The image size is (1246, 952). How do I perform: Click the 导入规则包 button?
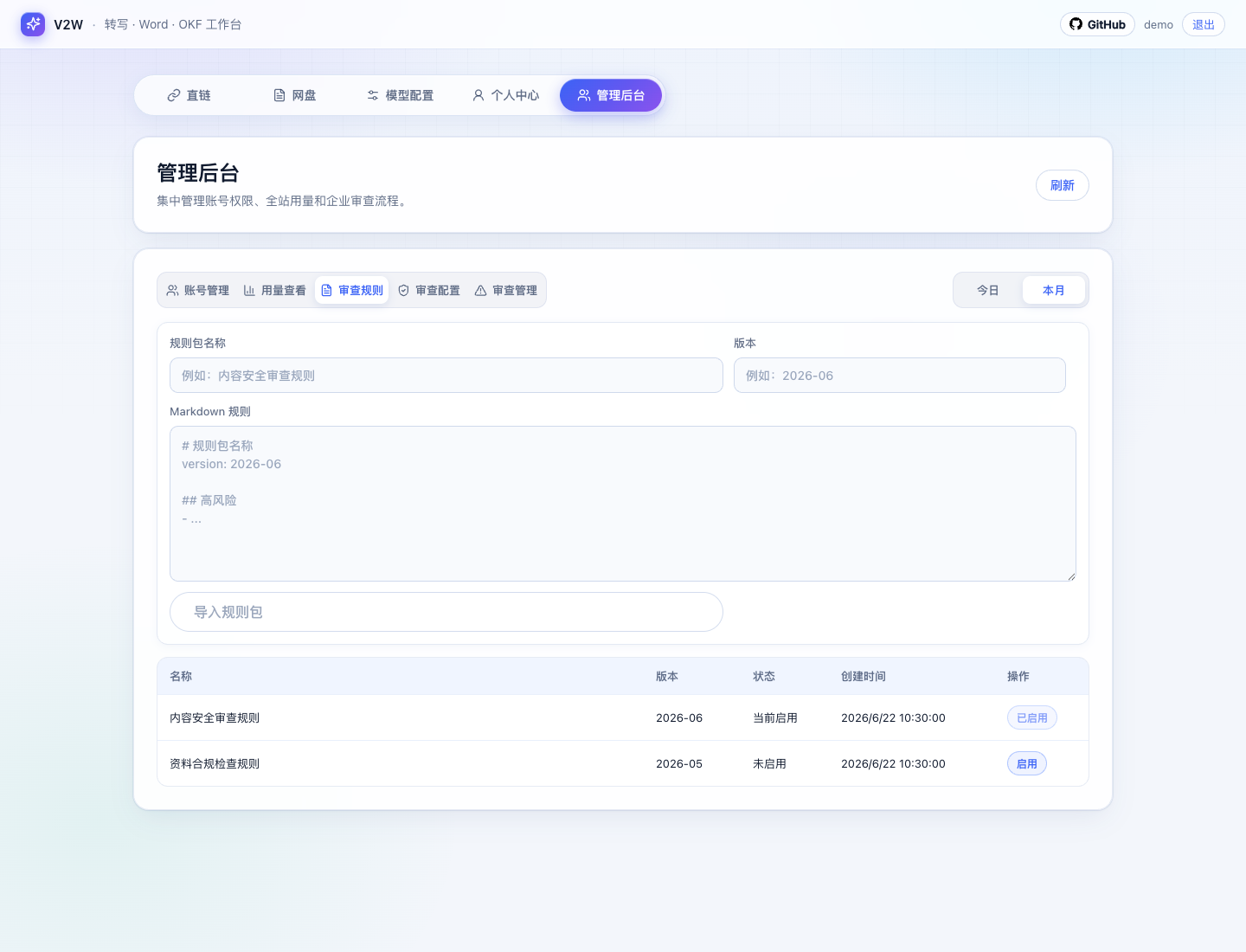[446, 612]
